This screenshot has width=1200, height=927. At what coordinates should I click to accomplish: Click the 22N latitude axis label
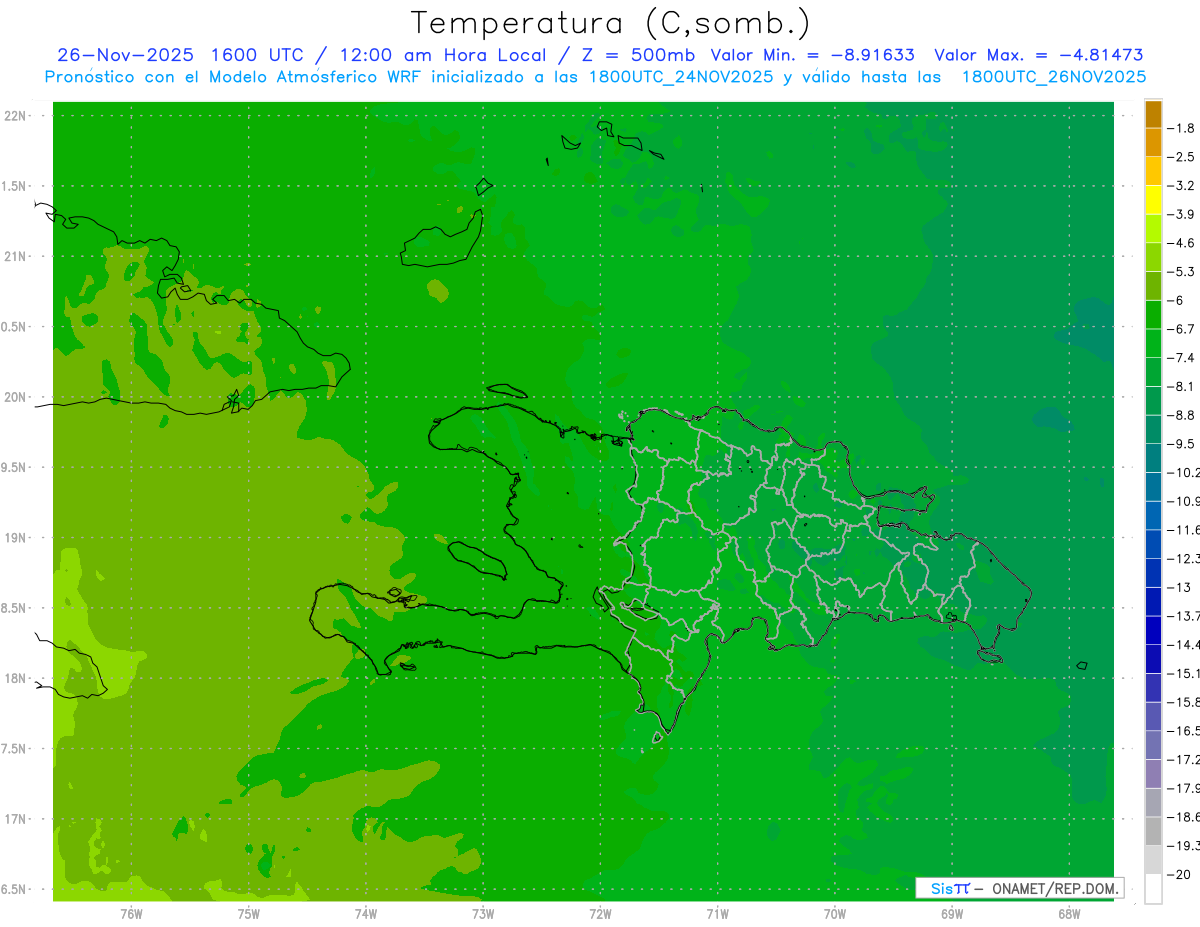(x=17, y=116)
